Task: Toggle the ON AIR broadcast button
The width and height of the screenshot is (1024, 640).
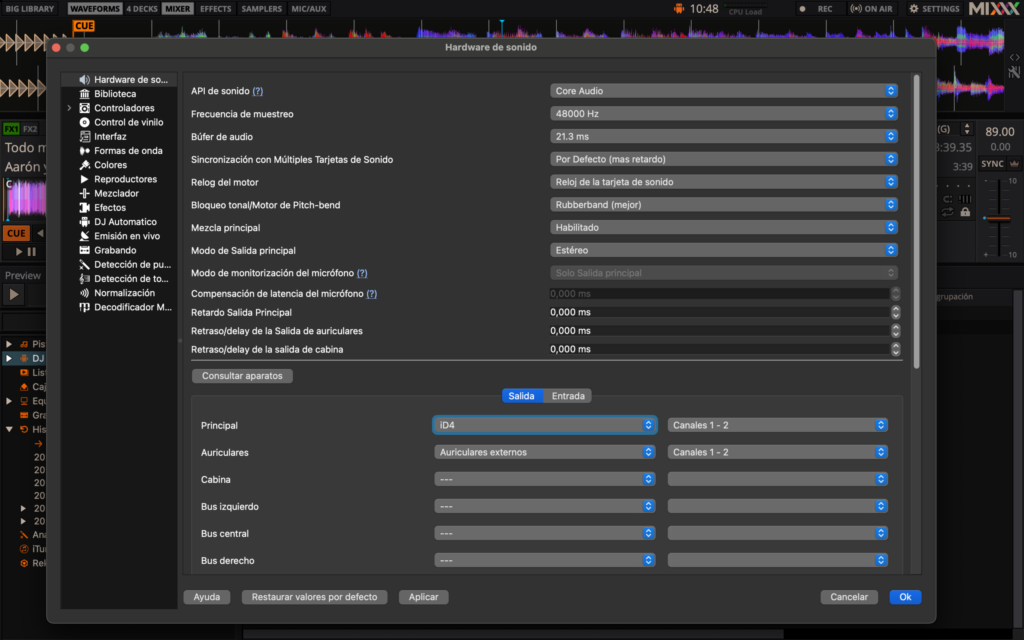Action: tap(871, 9)
